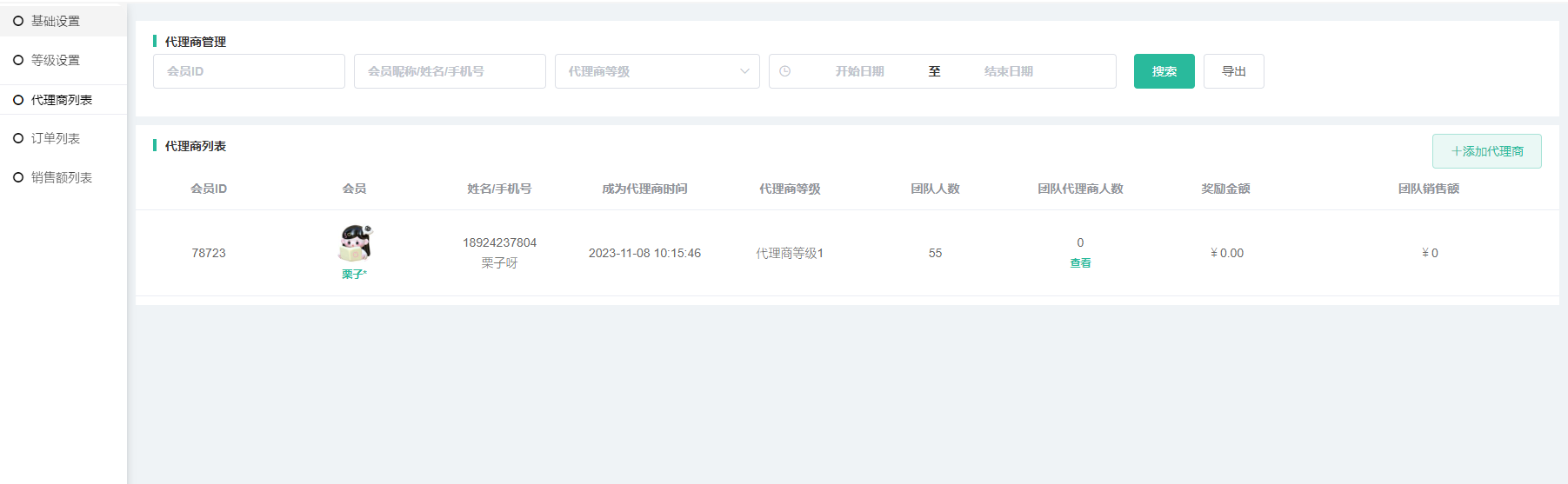Image resolution: width=1568 pixels, height=484 pixels.
Task: Focus the 会员ID input field
Action: [249, 71]
